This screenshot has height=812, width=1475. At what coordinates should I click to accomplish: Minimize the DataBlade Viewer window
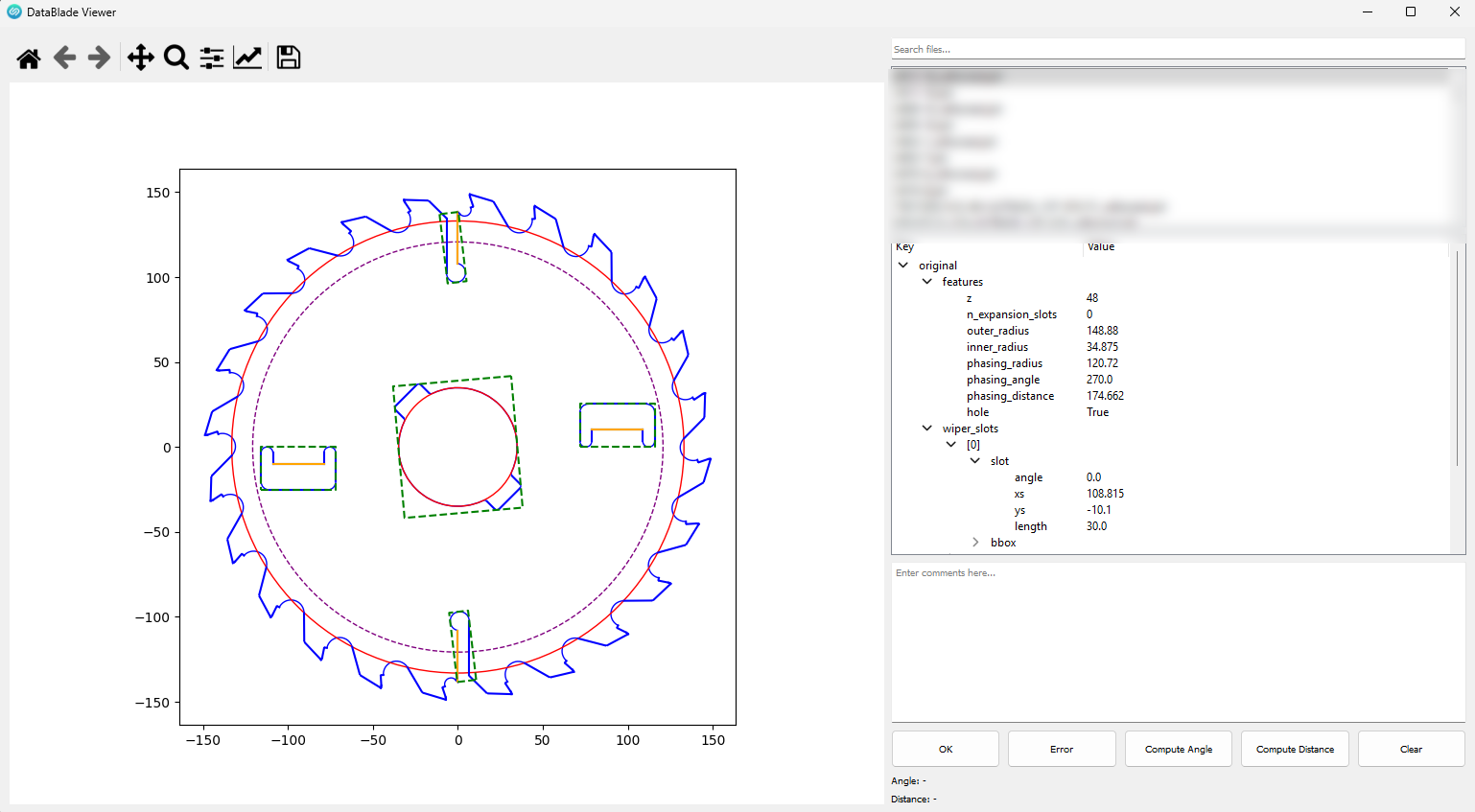point(1368,12)
